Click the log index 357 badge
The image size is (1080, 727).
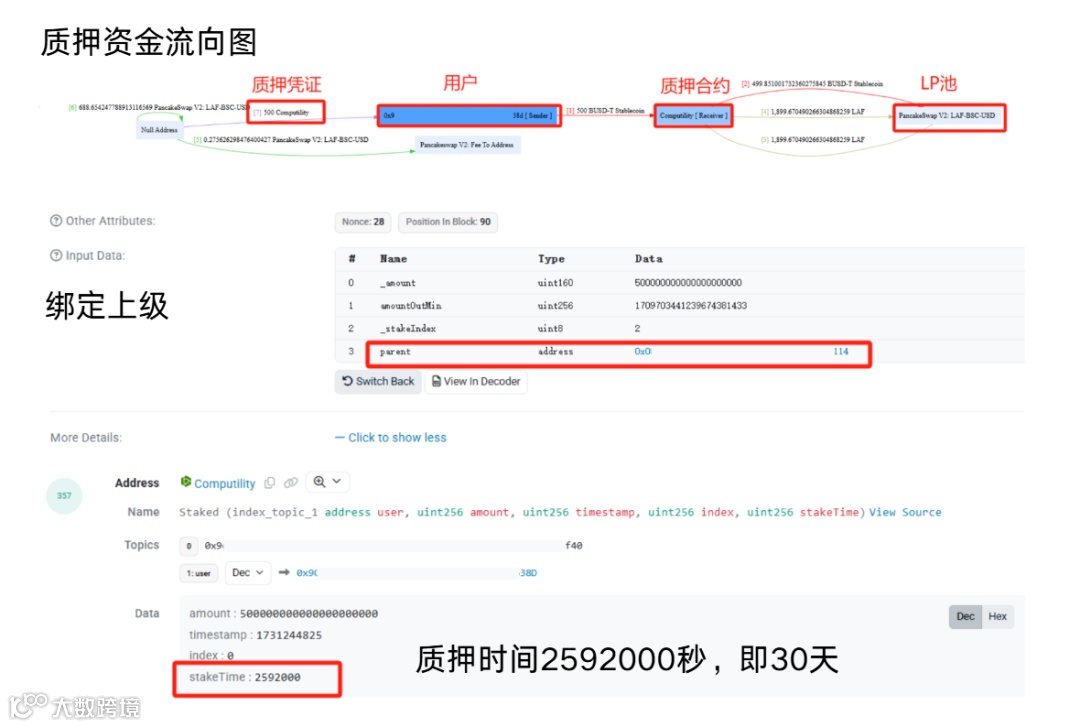(64, 495)
